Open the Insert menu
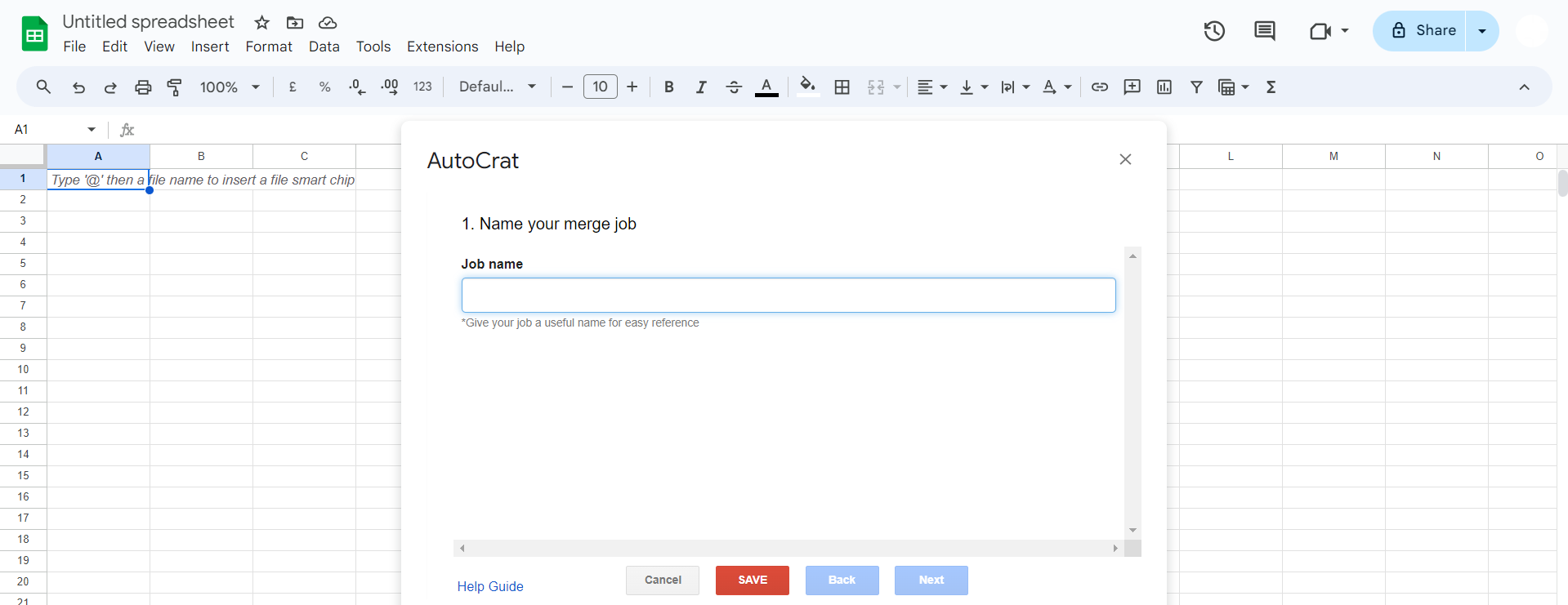The image size is (1568, 605). tap(210, 47)
